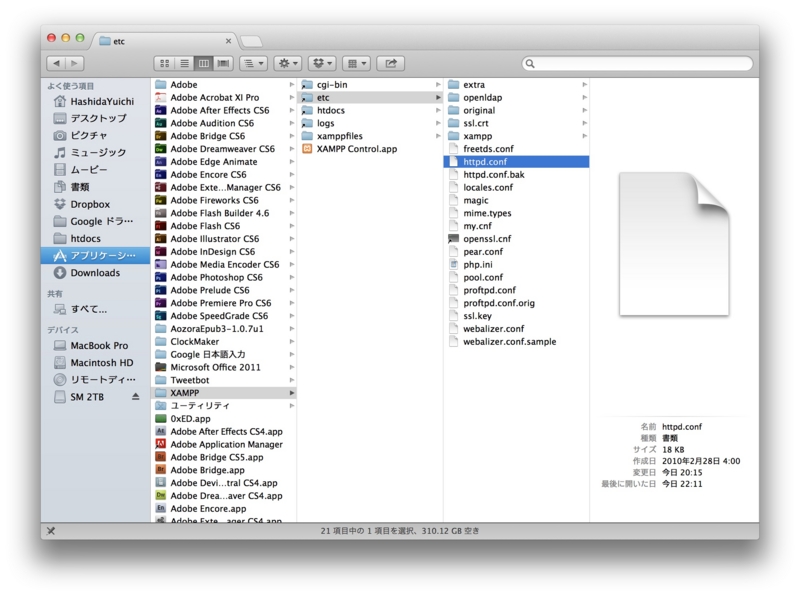Open the item arrangement dropdown
This screenshot has width=800, height=596.
point(253,63)
